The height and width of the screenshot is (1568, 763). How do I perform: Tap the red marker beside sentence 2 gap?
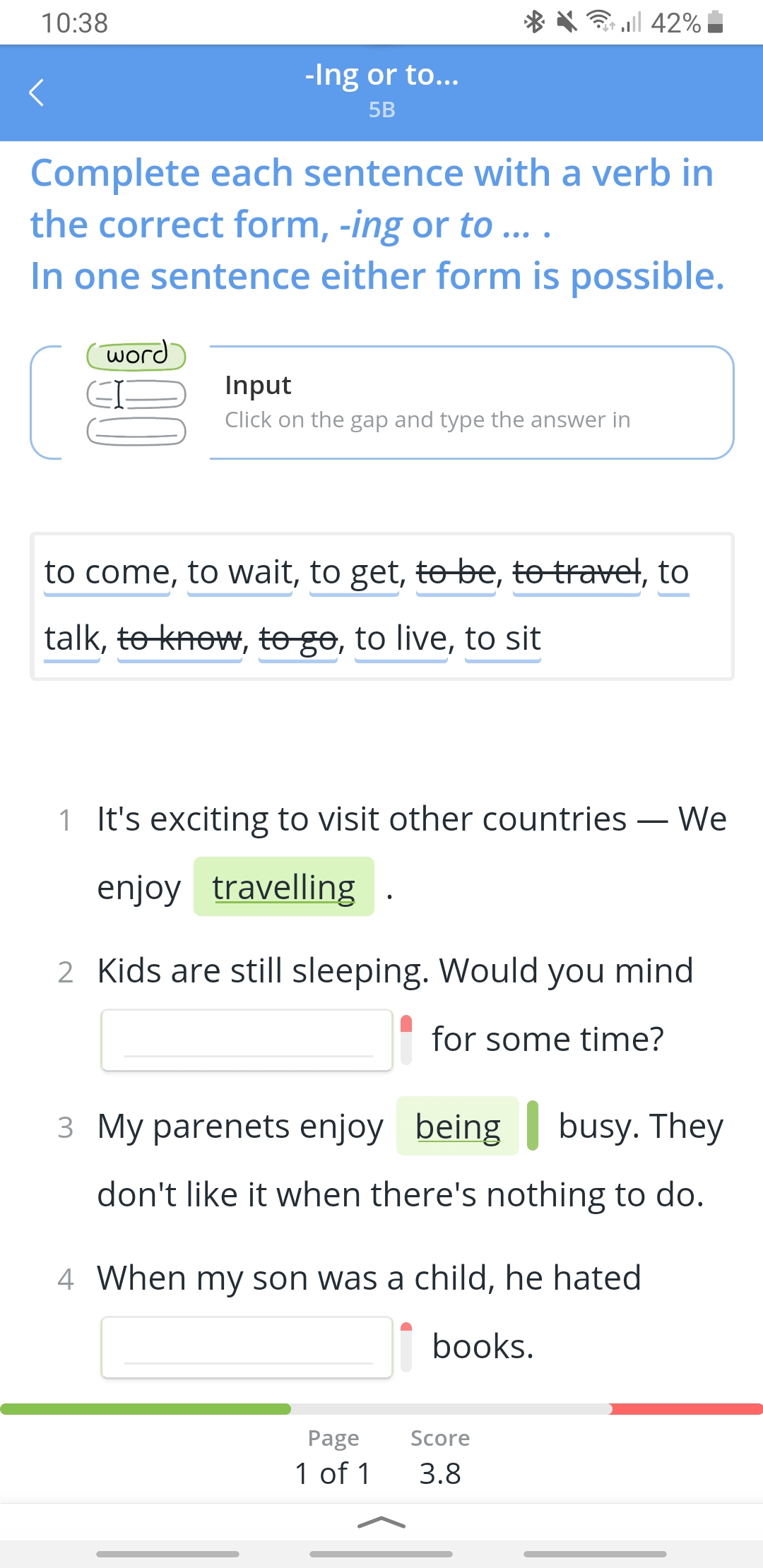pyautogui.click(x=406, y=1040)
